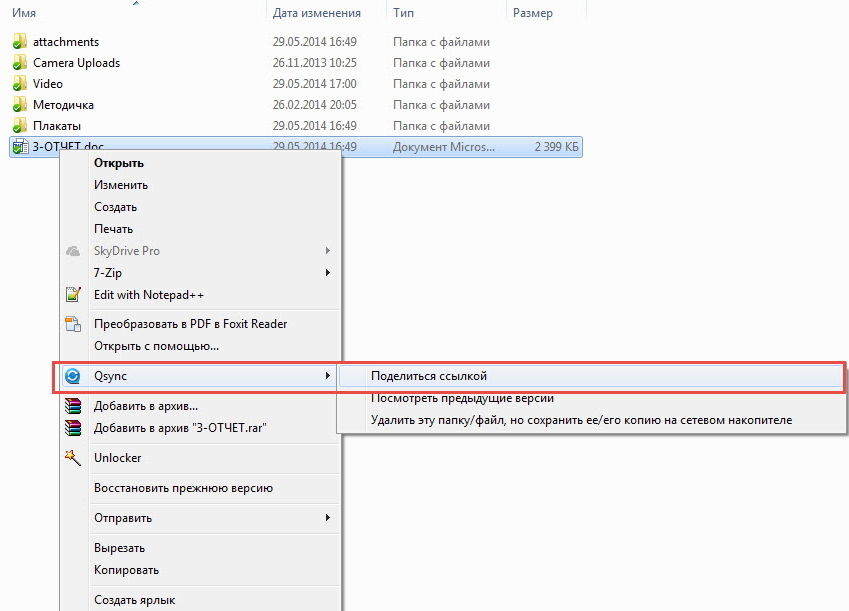Select Добавить в архив...

point(200,406)
